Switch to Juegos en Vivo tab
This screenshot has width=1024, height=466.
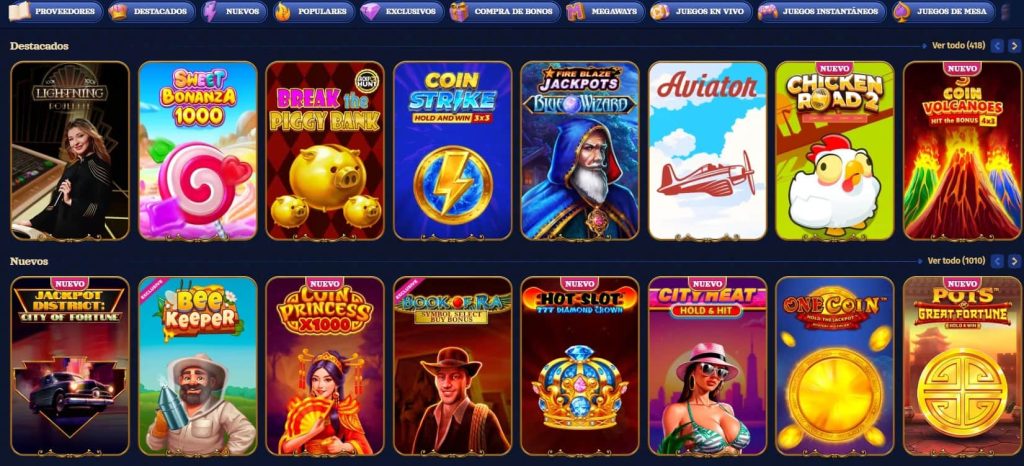(x=701, y=12)
